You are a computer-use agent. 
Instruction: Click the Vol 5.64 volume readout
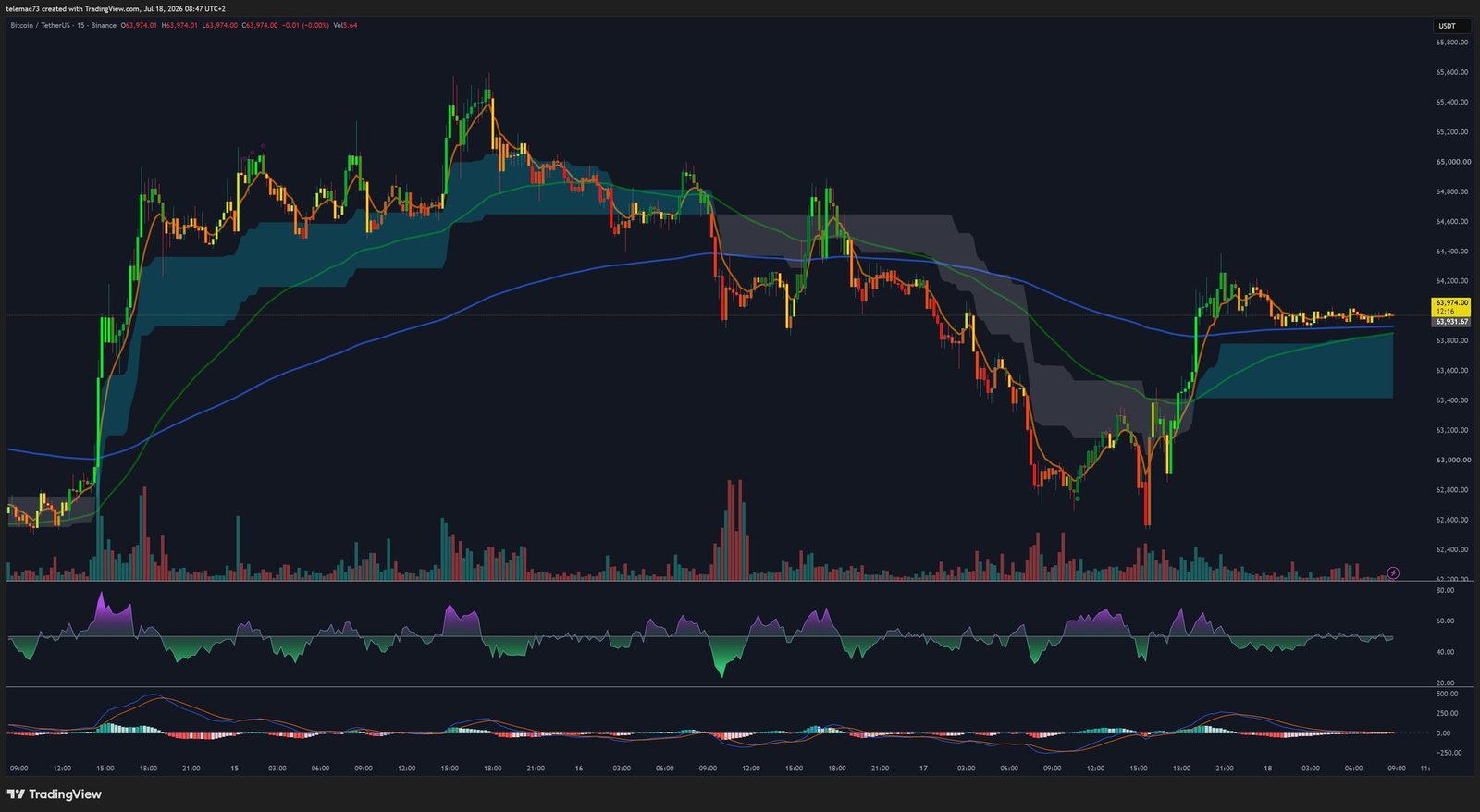[345, 25]
